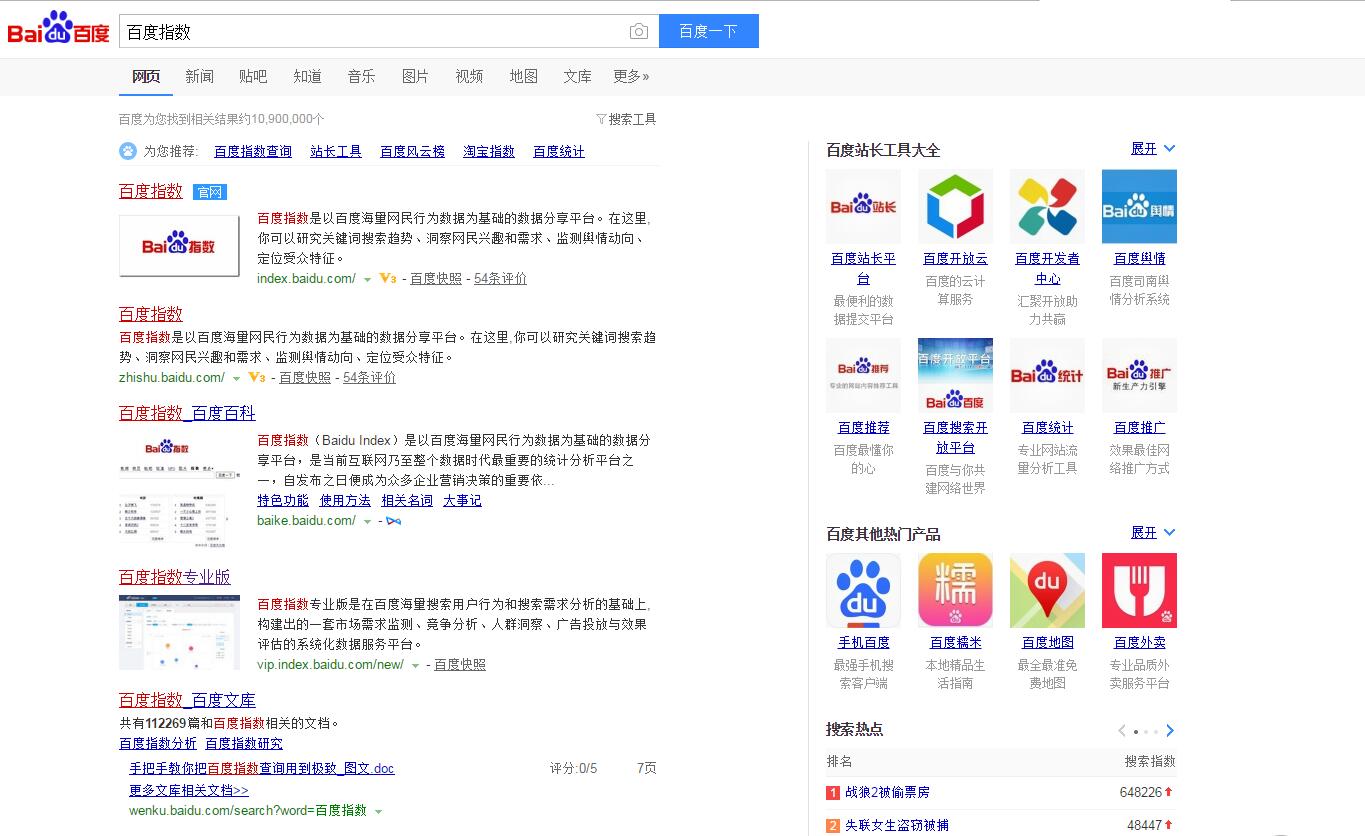
Task: Open the blue 百度舆情 banner icon
Action: [1139, 205]
